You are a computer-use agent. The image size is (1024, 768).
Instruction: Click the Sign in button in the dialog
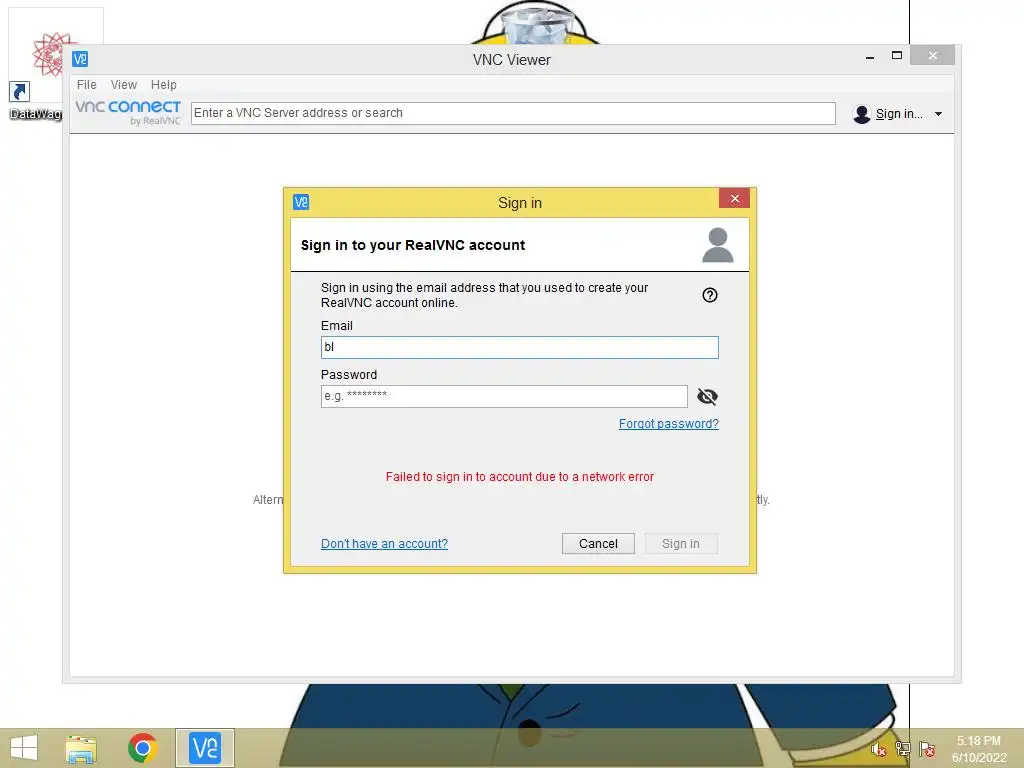pyautogui.click(x=680, y=544)
